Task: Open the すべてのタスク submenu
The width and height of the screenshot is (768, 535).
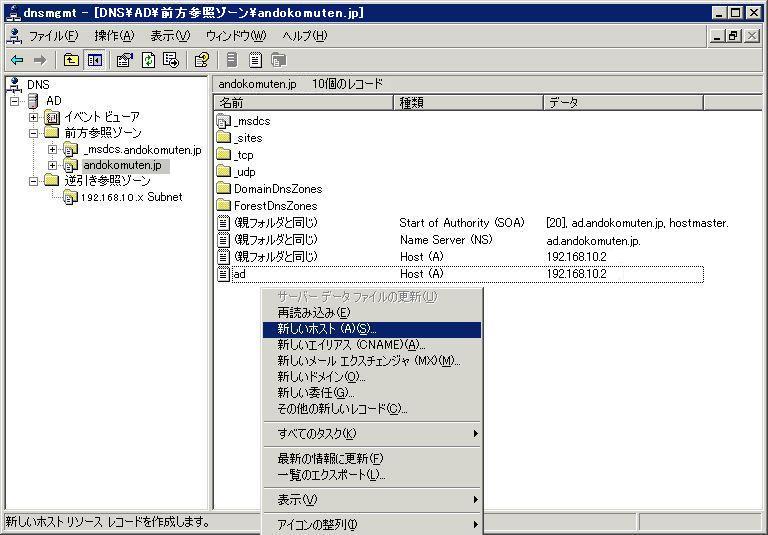Action: point(372,434)
